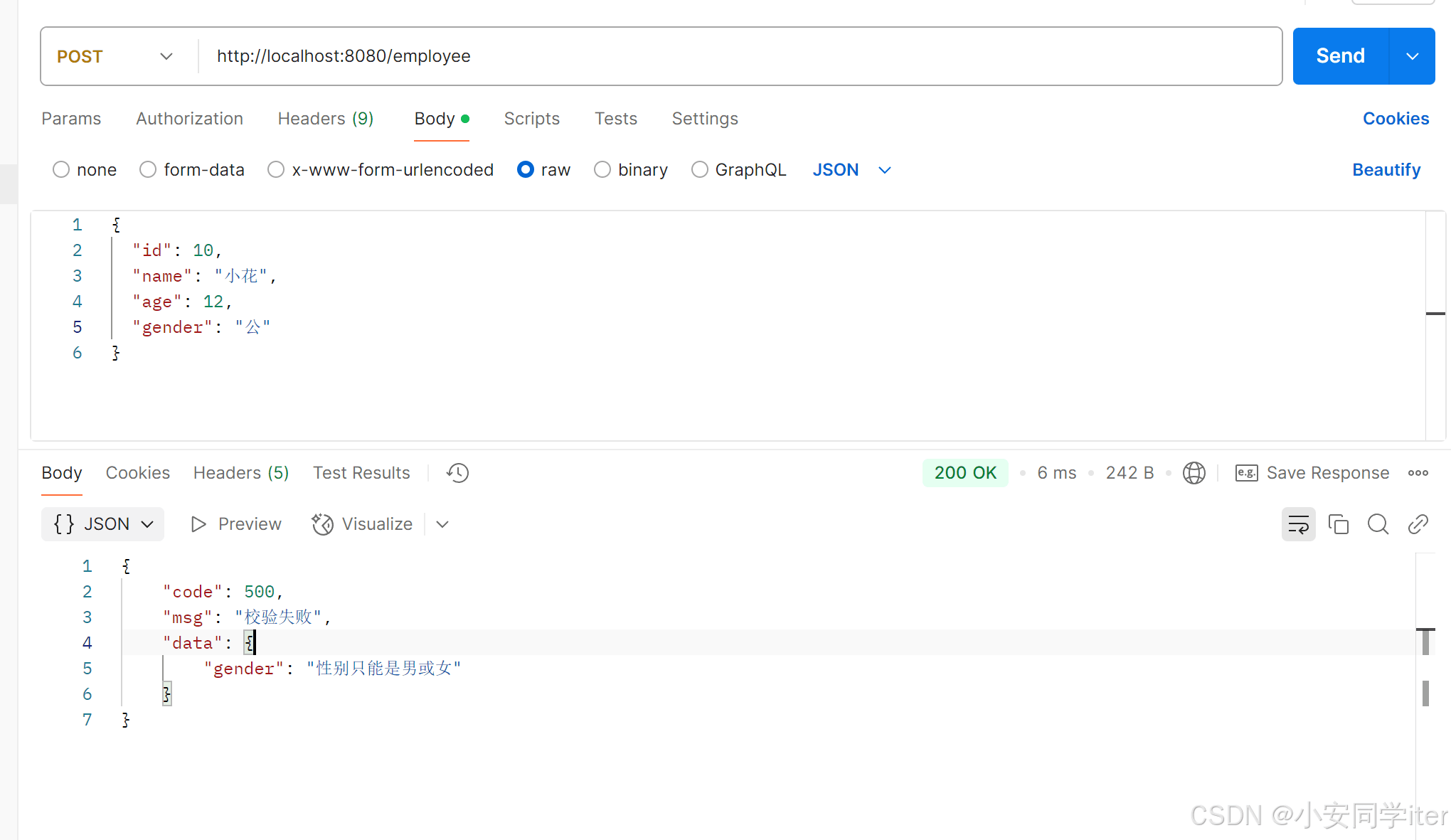
Task: Toggle the wrap lines icon
Action: (1299, 524)
